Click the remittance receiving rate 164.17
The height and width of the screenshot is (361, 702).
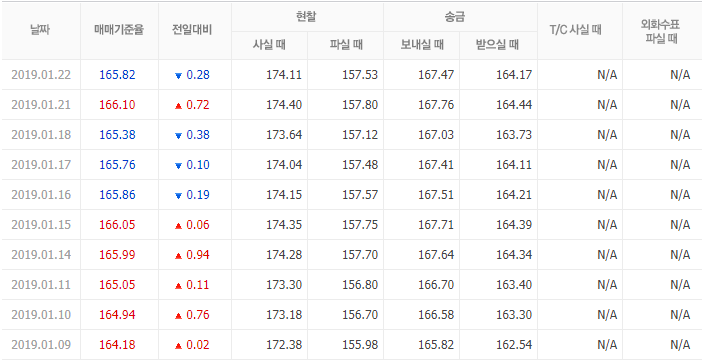click(514, 75)
